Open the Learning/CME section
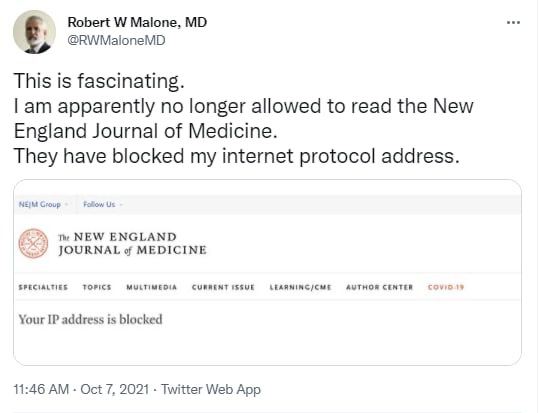 (x=300, y=287)
